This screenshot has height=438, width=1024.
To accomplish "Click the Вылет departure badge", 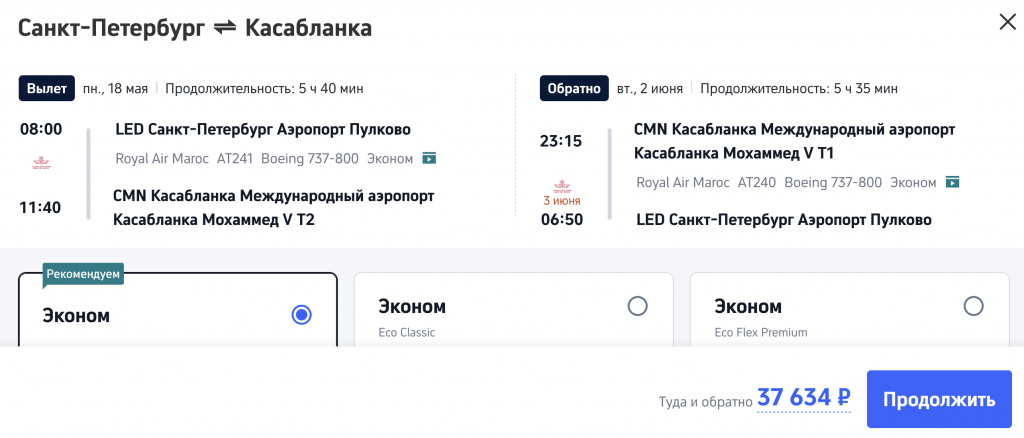I will (x=48, y=89).
